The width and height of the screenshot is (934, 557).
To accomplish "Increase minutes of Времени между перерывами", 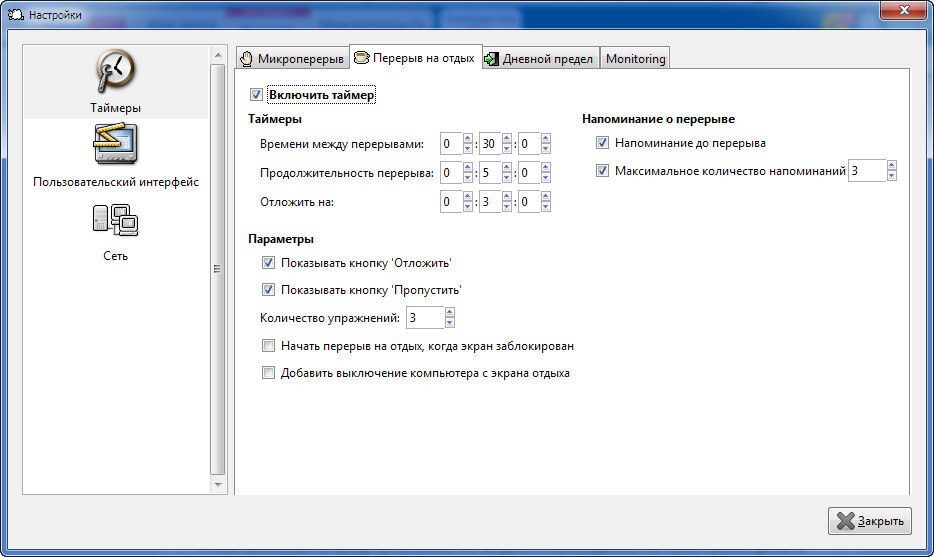I will click(x=507, y=139).
